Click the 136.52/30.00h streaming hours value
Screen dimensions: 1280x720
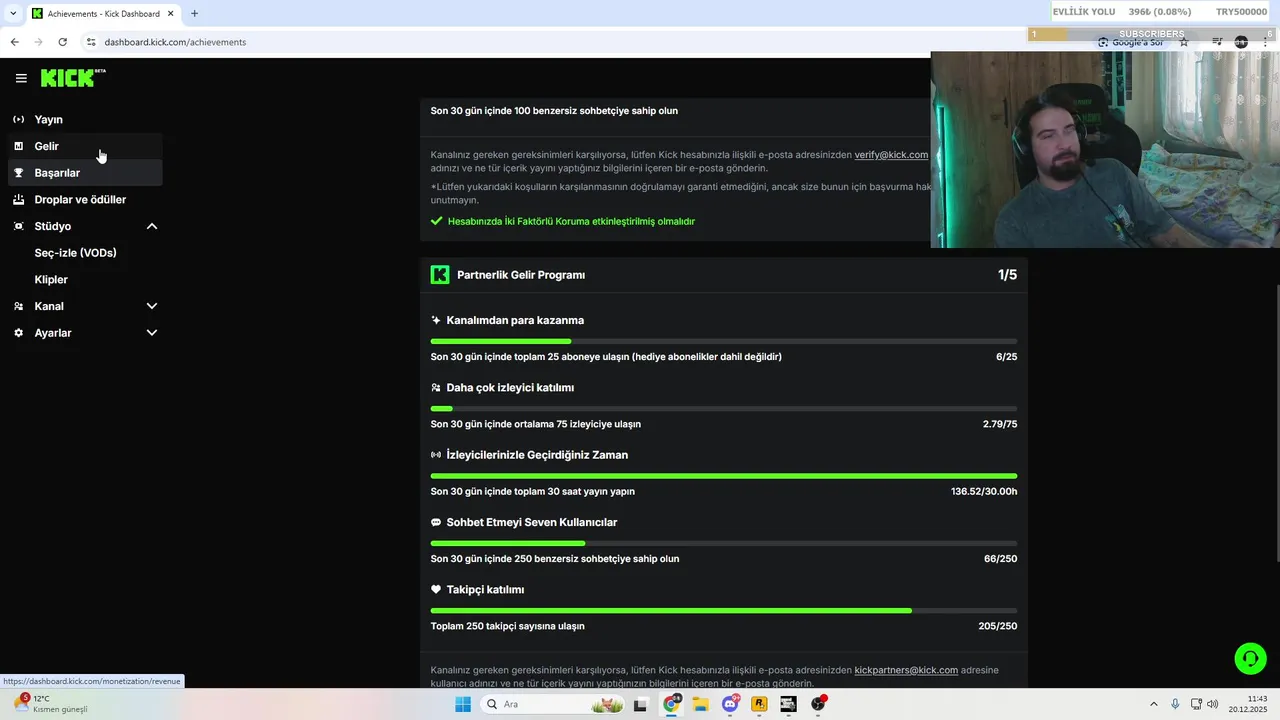click(x=984, y=492)
